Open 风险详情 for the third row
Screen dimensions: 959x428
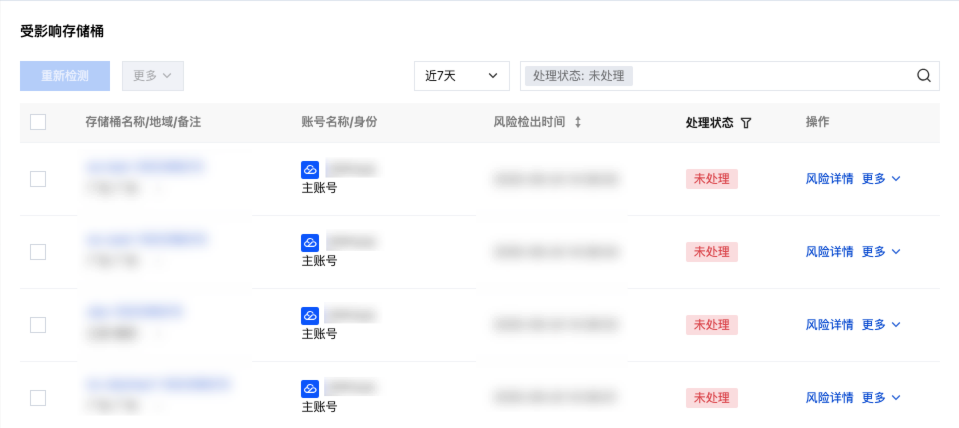click(x=829, y=325)
